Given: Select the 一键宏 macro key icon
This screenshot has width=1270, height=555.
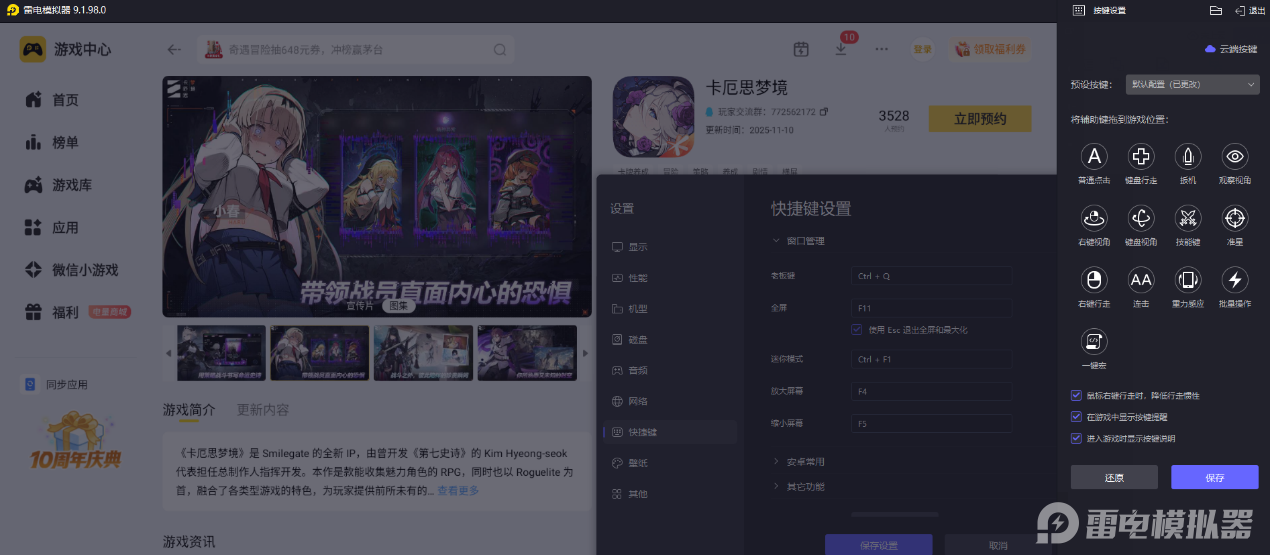Looking at the screenshot, I should coord(1094,342).
